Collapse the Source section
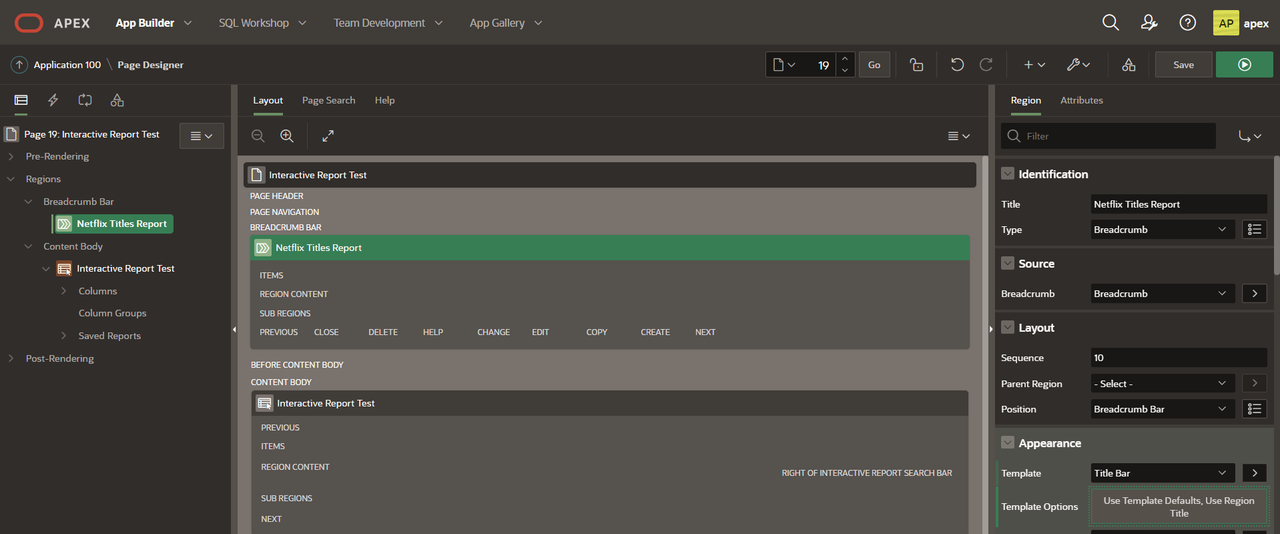 1007,264
